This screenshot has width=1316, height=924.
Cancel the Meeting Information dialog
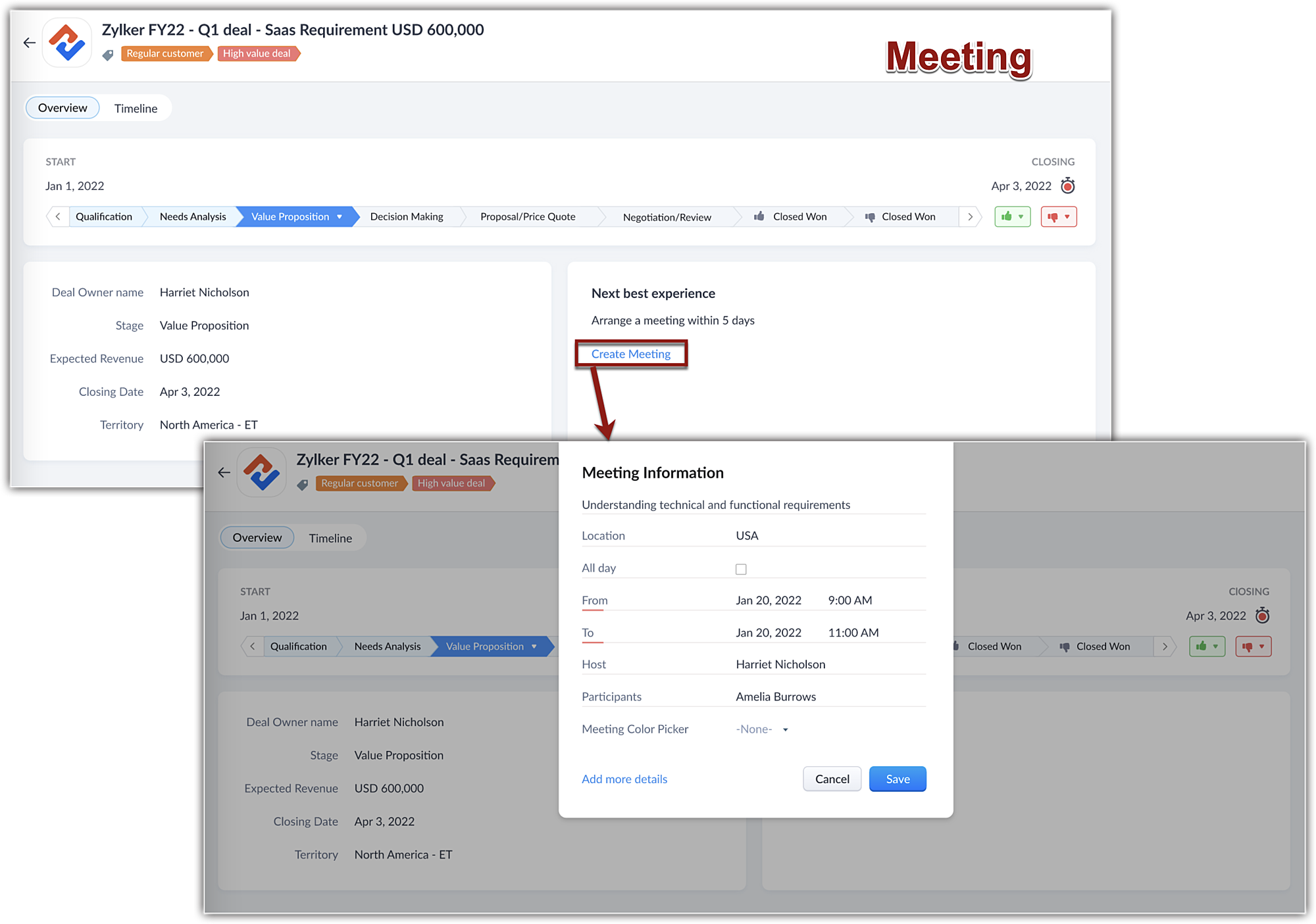[832, 779]
